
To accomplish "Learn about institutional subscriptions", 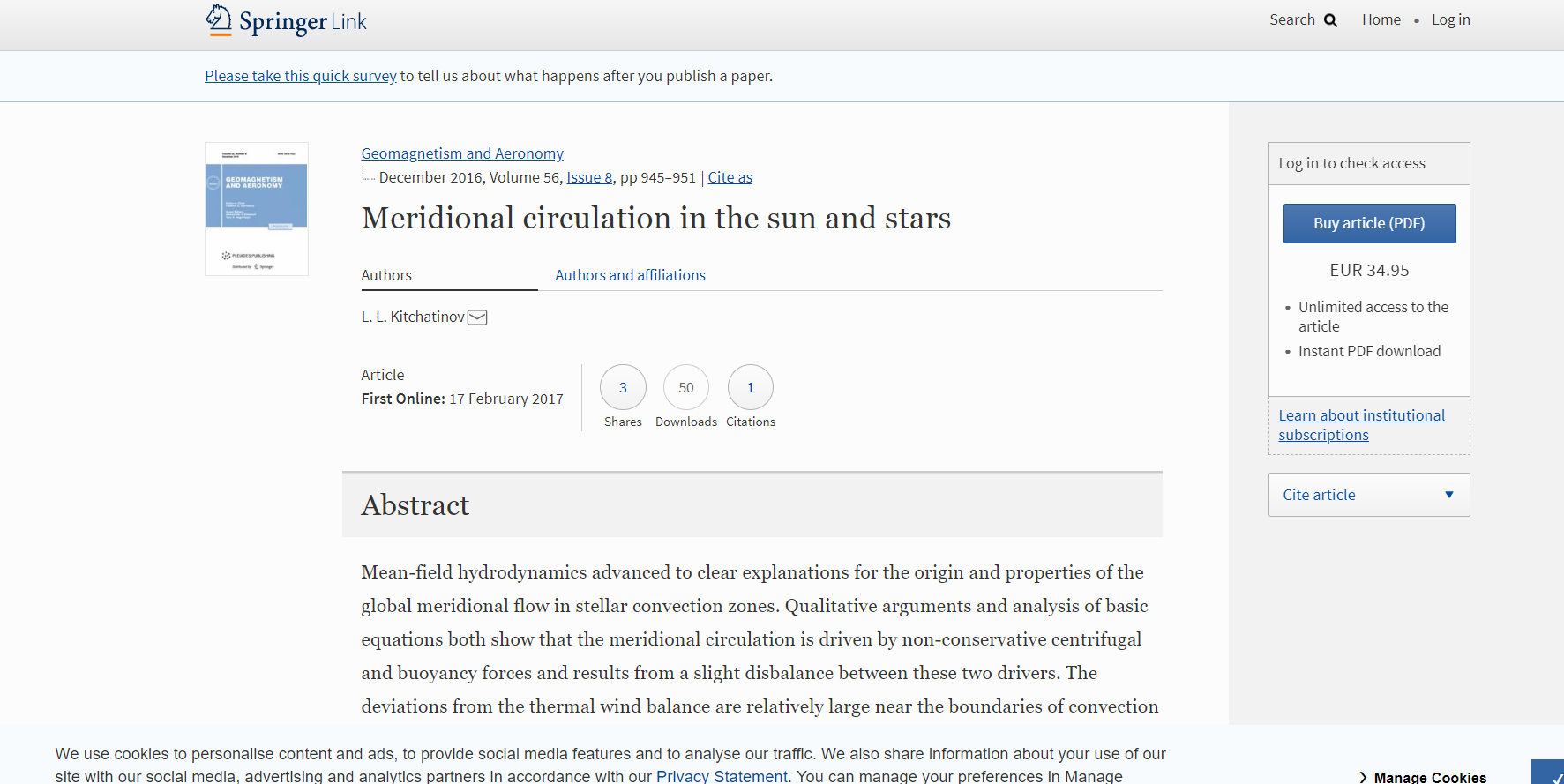I will click(1361, 425).
